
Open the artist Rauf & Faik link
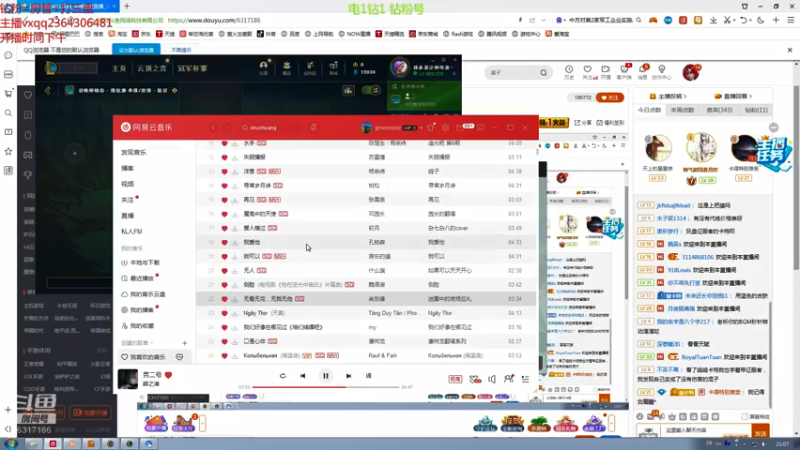point(383,356)
